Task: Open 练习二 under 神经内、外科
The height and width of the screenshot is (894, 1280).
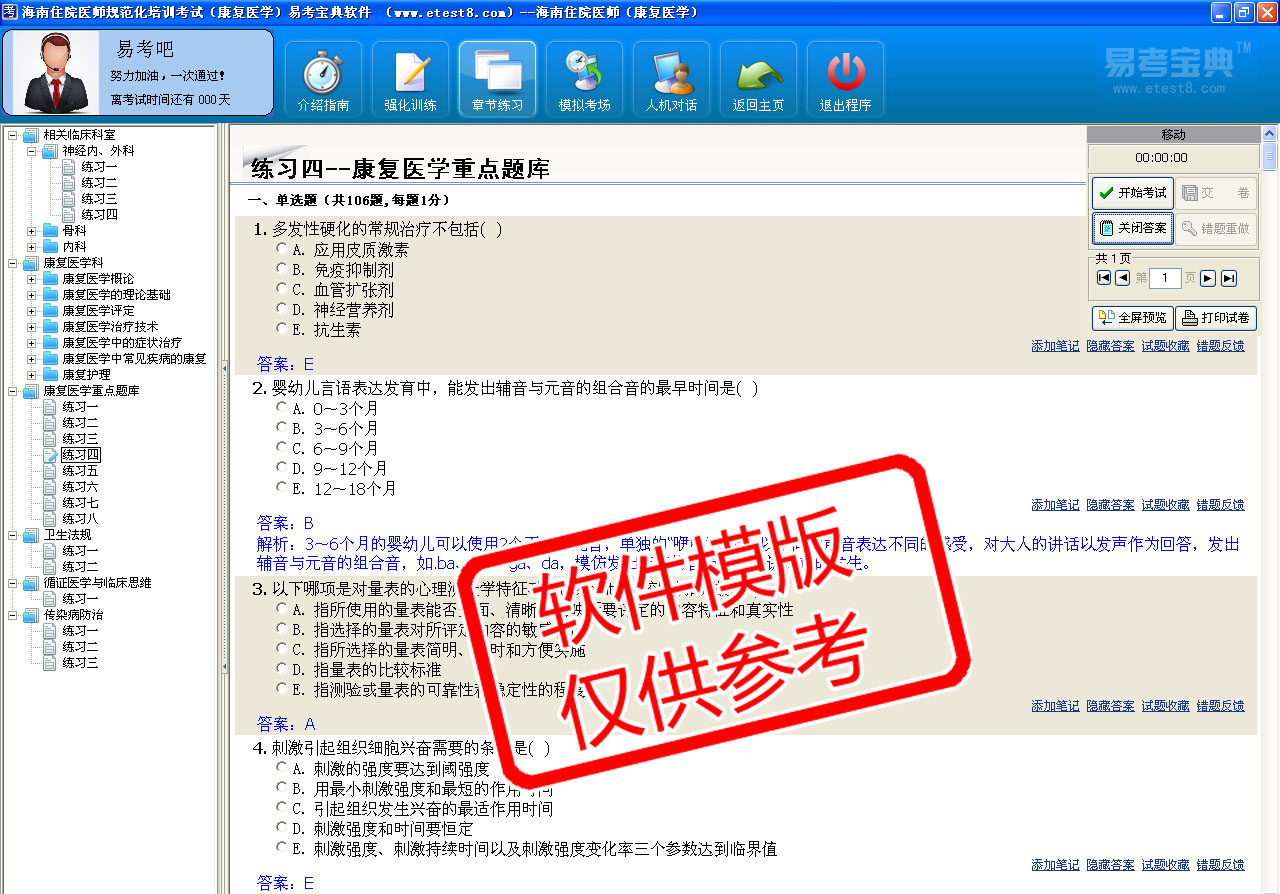Action: [99, 183]
